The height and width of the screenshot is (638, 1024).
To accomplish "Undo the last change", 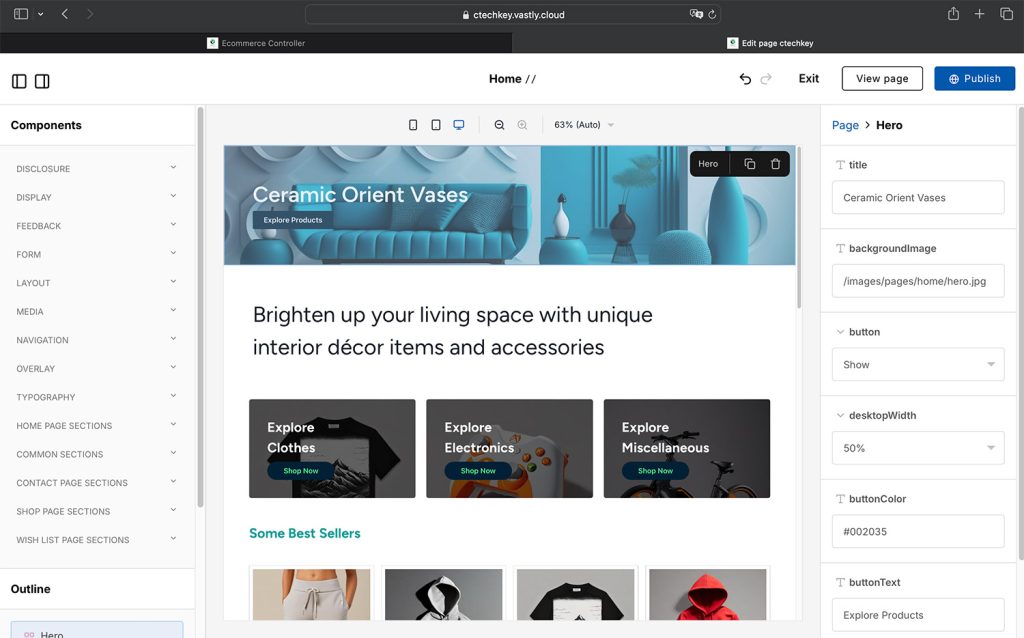I will click(745, 79).
